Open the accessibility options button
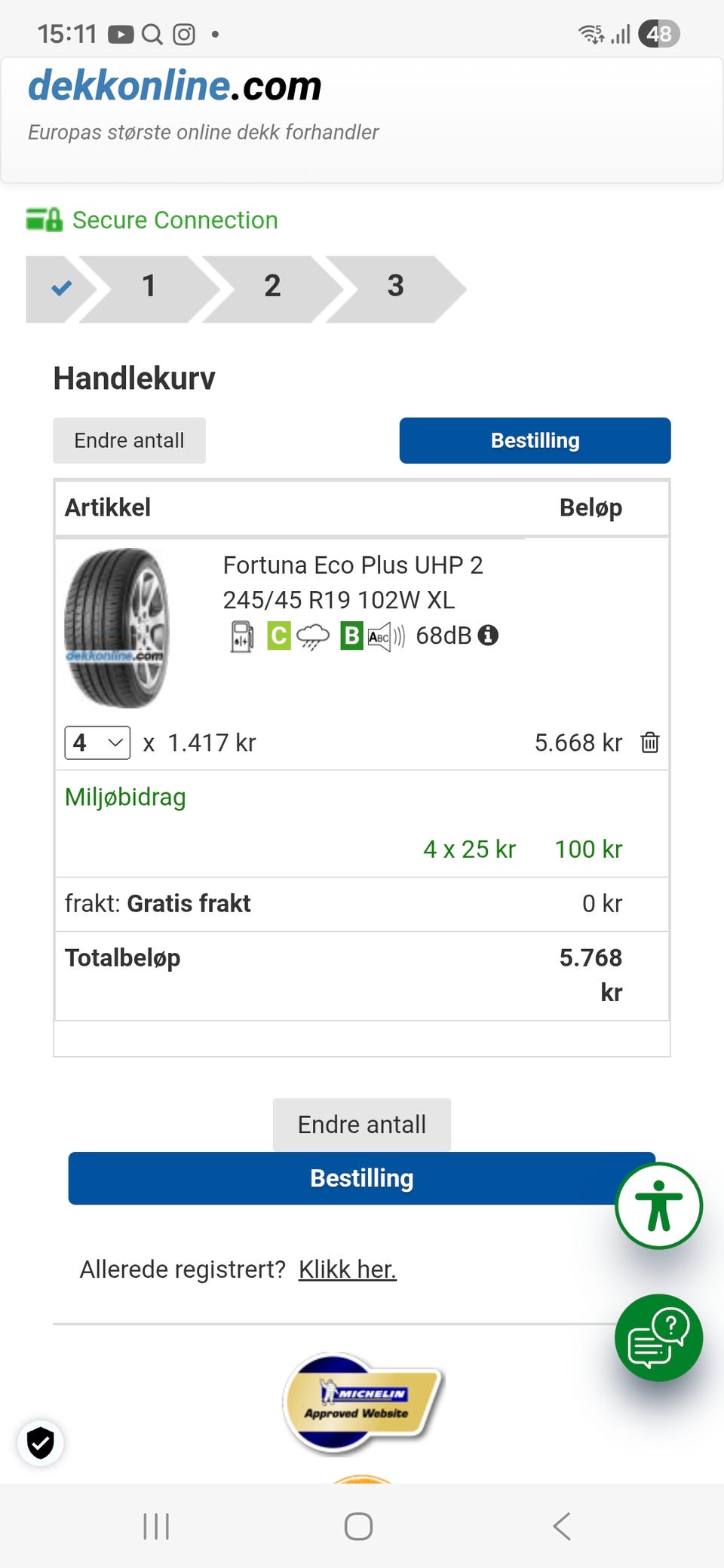This screenshot has height=1568, width=724. pos(658,1205)
